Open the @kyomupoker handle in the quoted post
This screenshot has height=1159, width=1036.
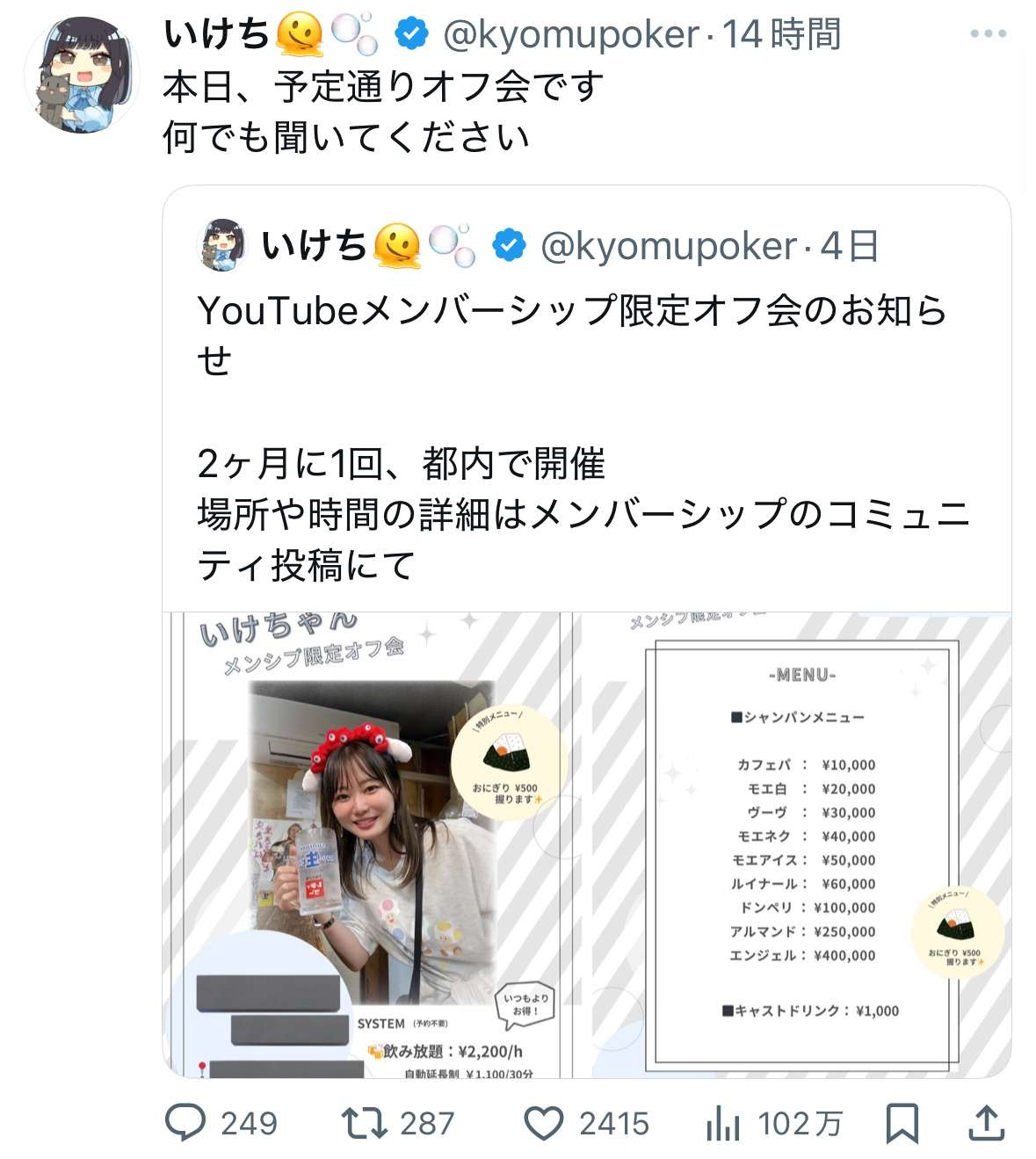(668, 246)
